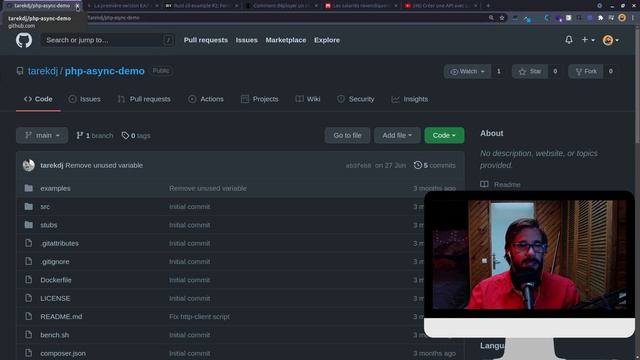Click the LICENSE file icon
This screenshot has height=360, width=640.
tap(29, 298)
